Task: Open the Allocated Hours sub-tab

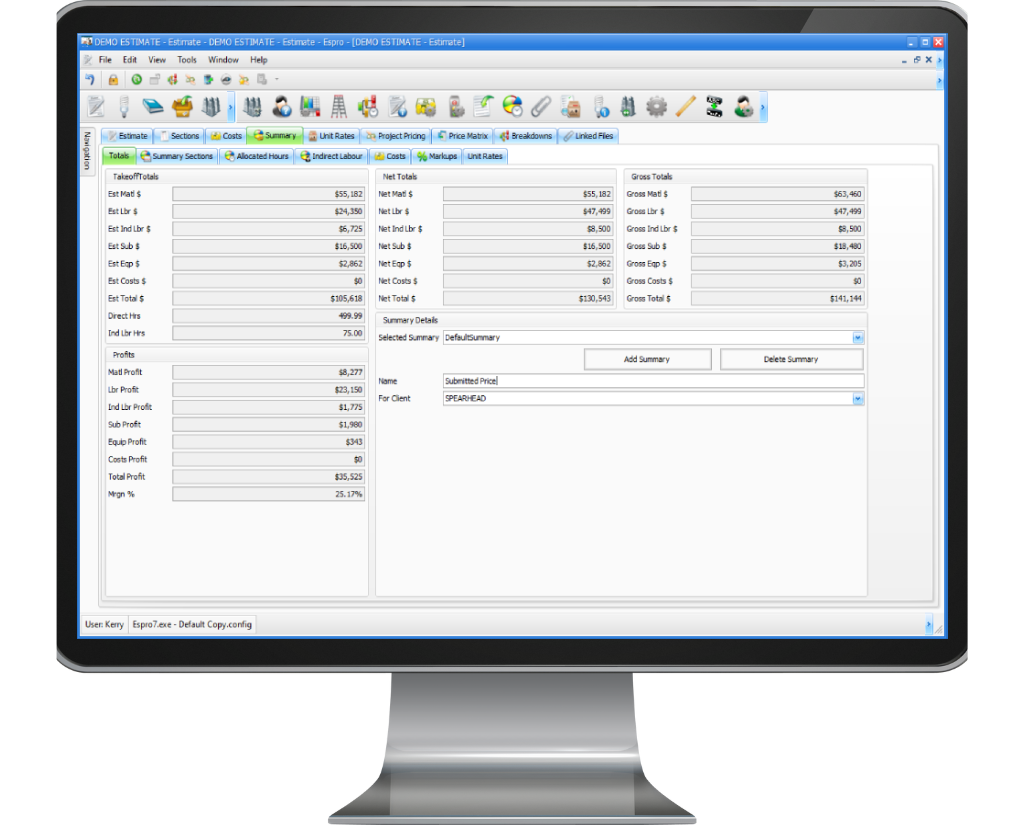Action: coord(256,156)
